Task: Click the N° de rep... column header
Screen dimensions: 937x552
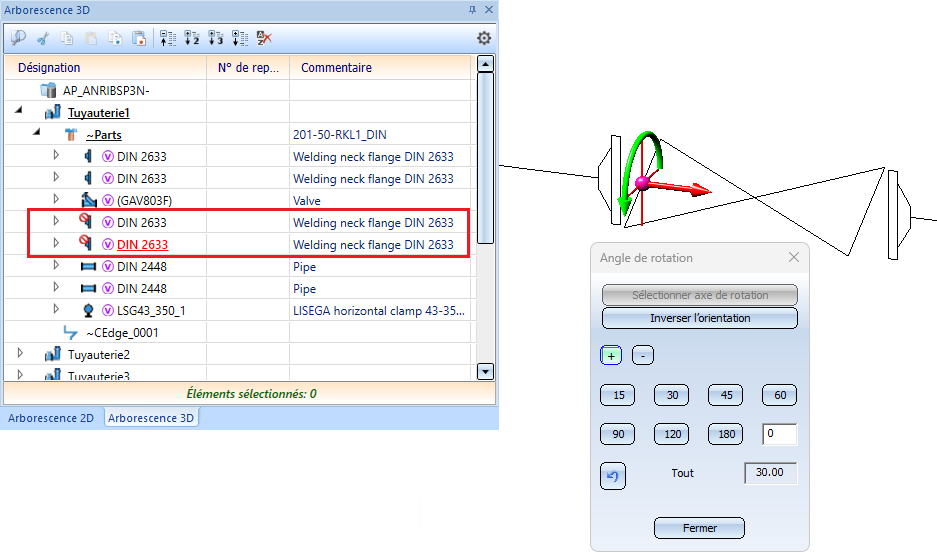Action: click(x=248, y=68)
